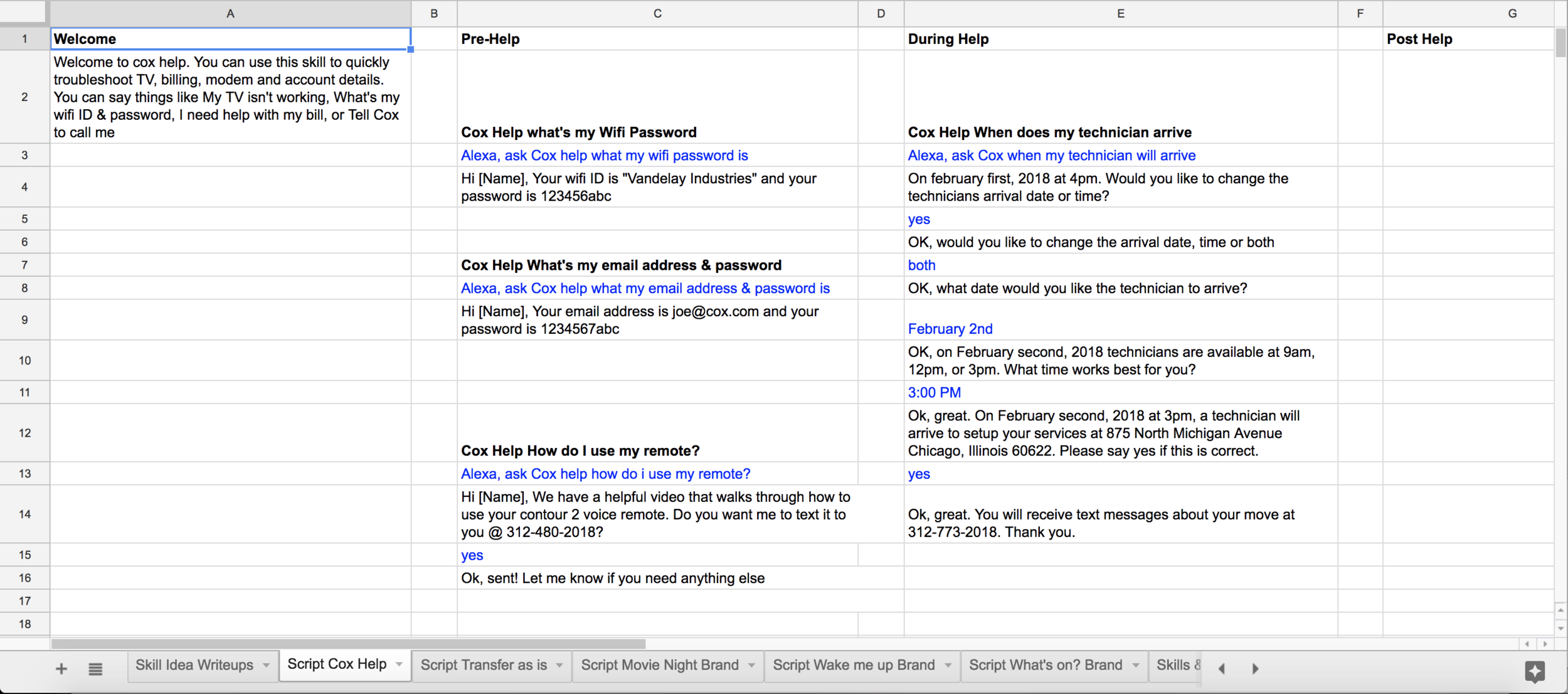Viewport: 1568px width, 694px height.
Task: Click the 'both' reply cell in column E
Action: (1121, 265)
